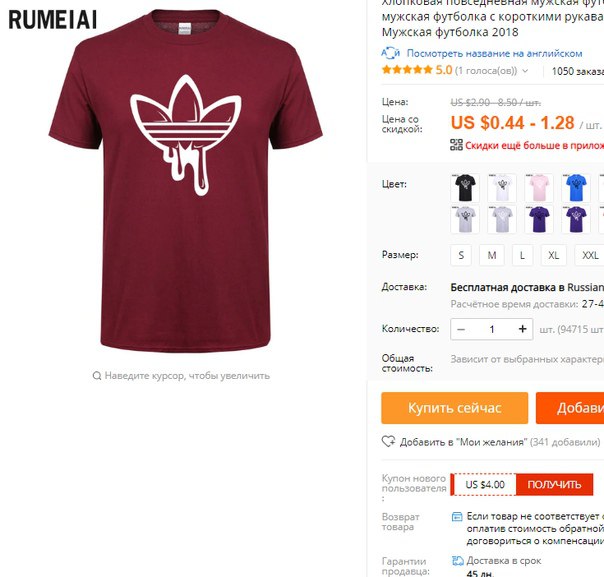This screenshot has height=577, width=604.
Task: Click the on-time delivery guarantee icon
Action: tap(458, 561)
